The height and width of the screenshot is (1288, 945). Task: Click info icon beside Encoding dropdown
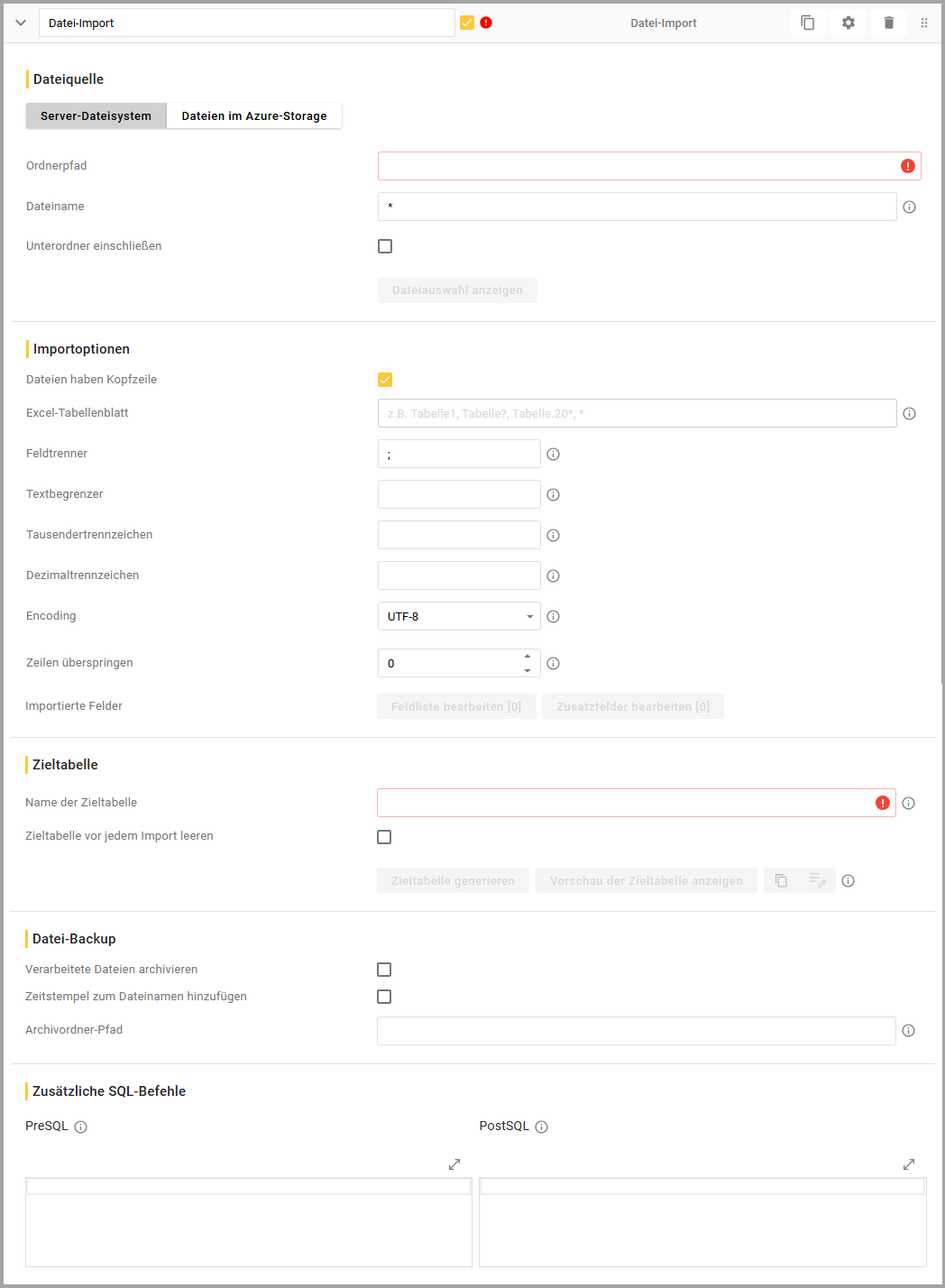click(553, 617)
